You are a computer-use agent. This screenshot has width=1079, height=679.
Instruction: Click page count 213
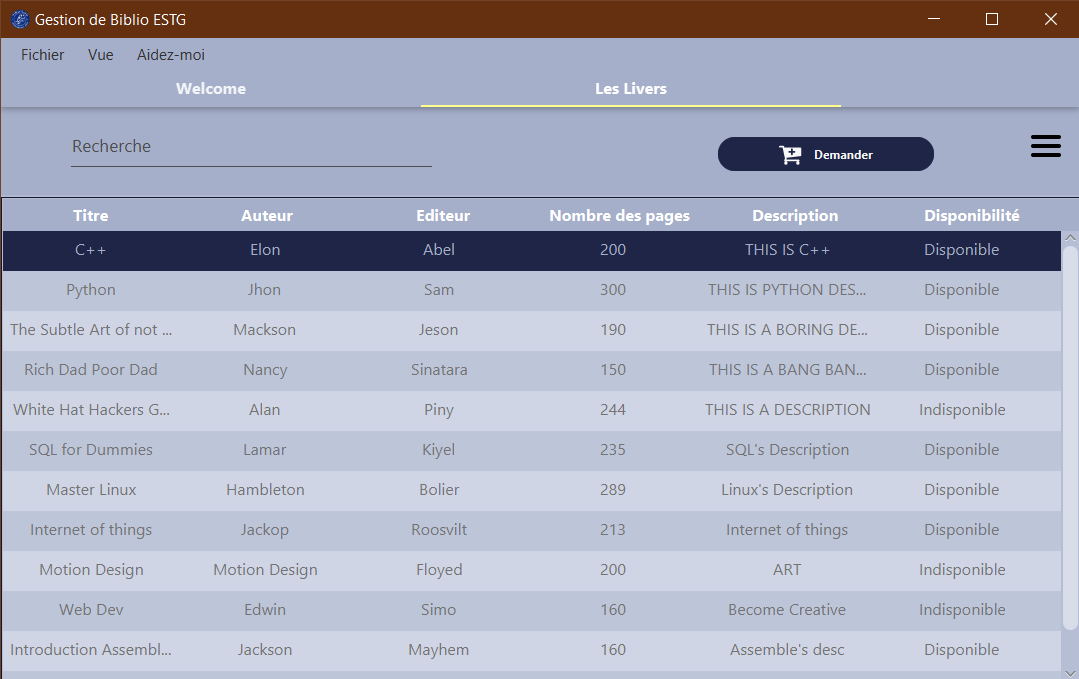612,530
